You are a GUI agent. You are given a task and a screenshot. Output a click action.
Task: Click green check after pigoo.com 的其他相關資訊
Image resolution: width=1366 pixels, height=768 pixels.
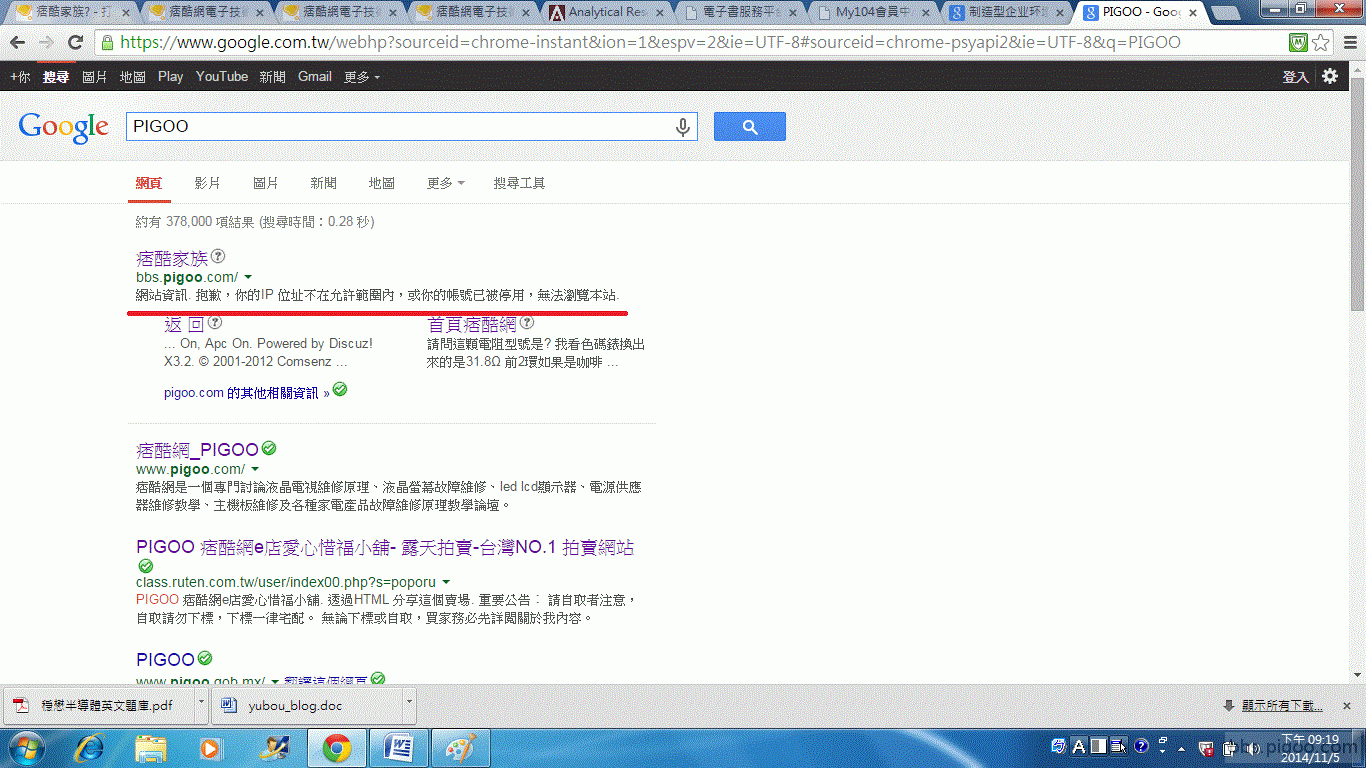click(340, 389)
